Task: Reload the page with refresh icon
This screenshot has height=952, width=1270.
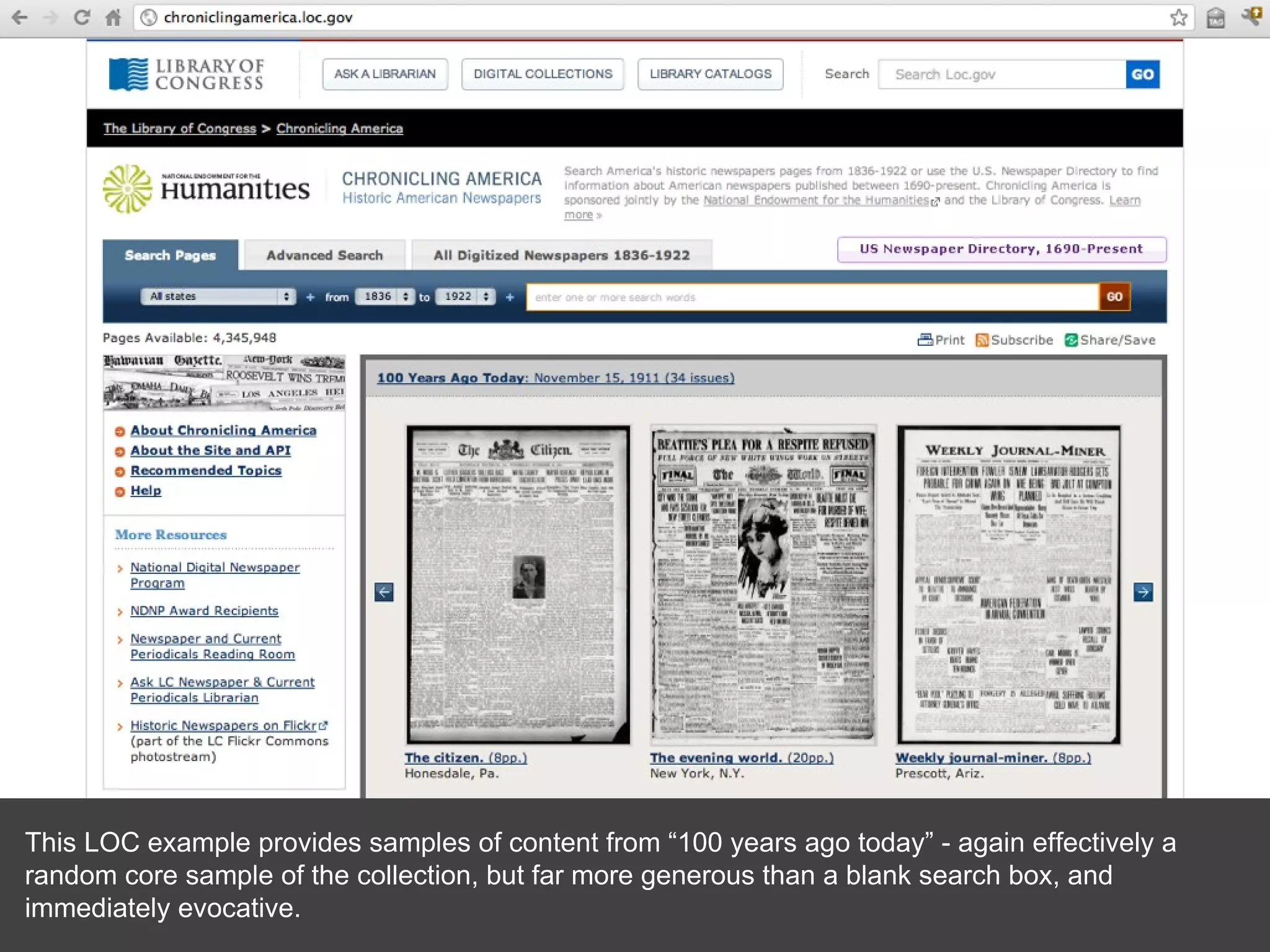Action: pyautogui.click(x=81, y=17)
